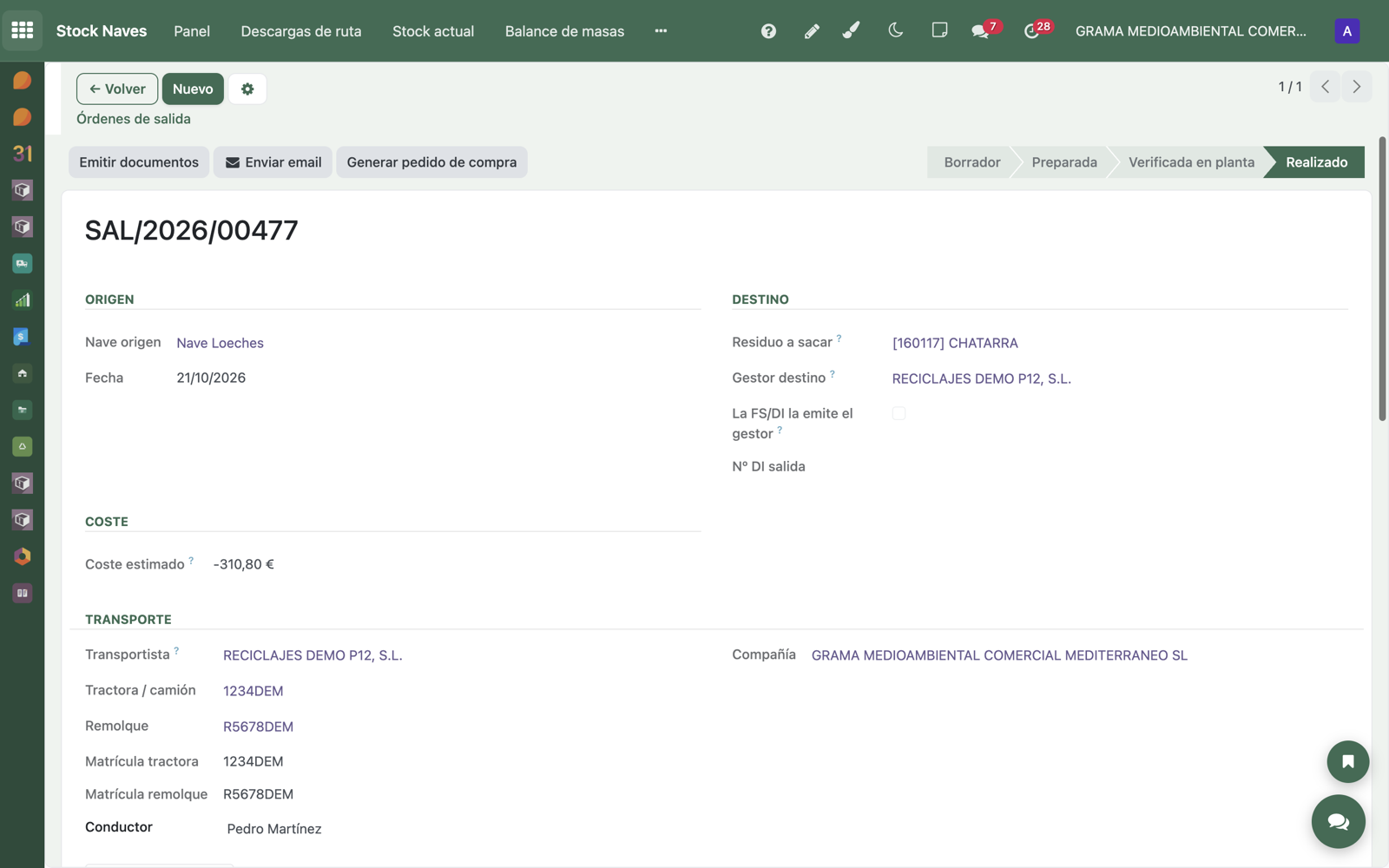Click the pencil edit icon in top bar
Image resolution: width=1389 pixels, height=868 pixels.
pyautogui.click(x=812, y=31)
